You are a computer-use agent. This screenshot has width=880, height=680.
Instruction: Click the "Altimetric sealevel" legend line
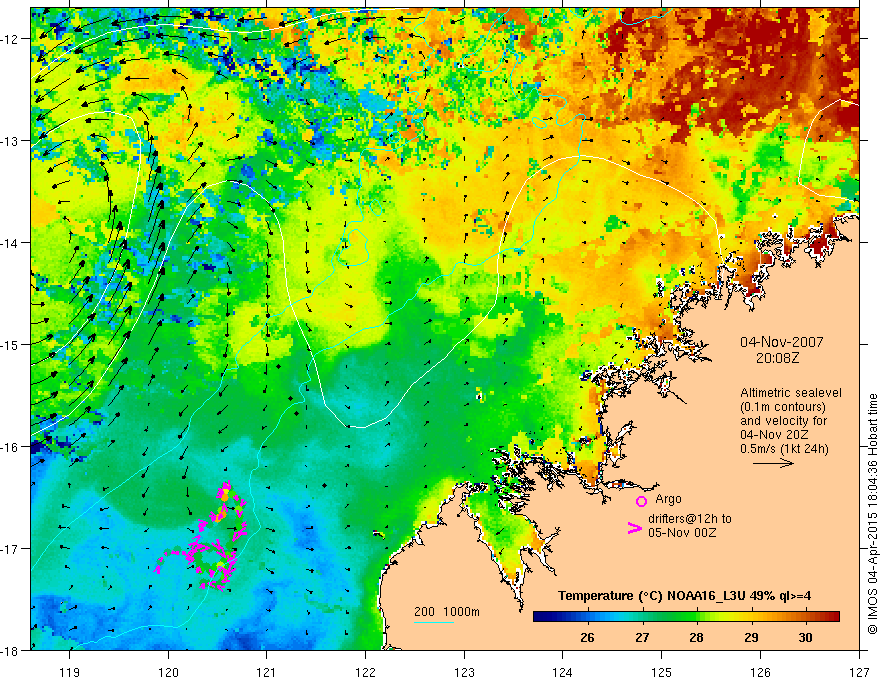(791, 393)
